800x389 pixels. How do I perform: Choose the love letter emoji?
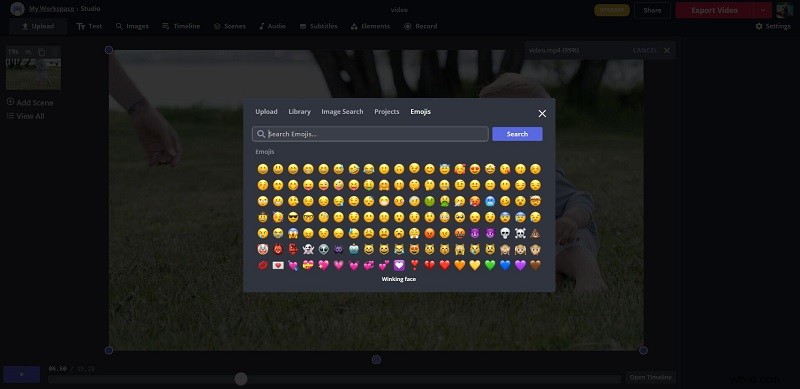point(278,265)
